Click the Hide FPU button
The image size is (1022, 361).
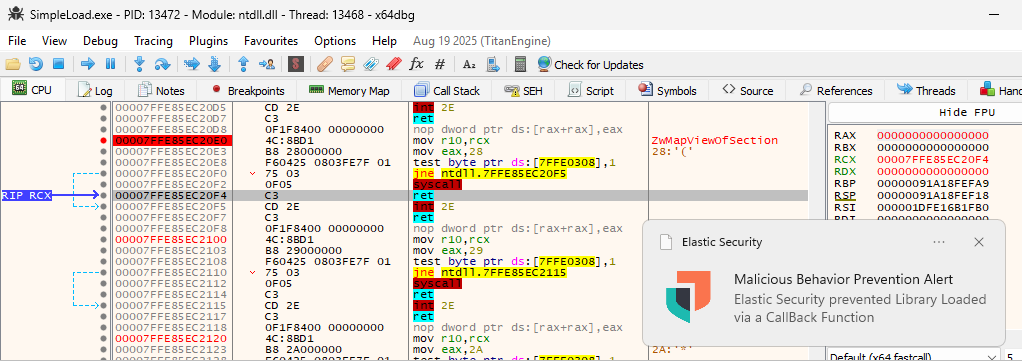967,113
